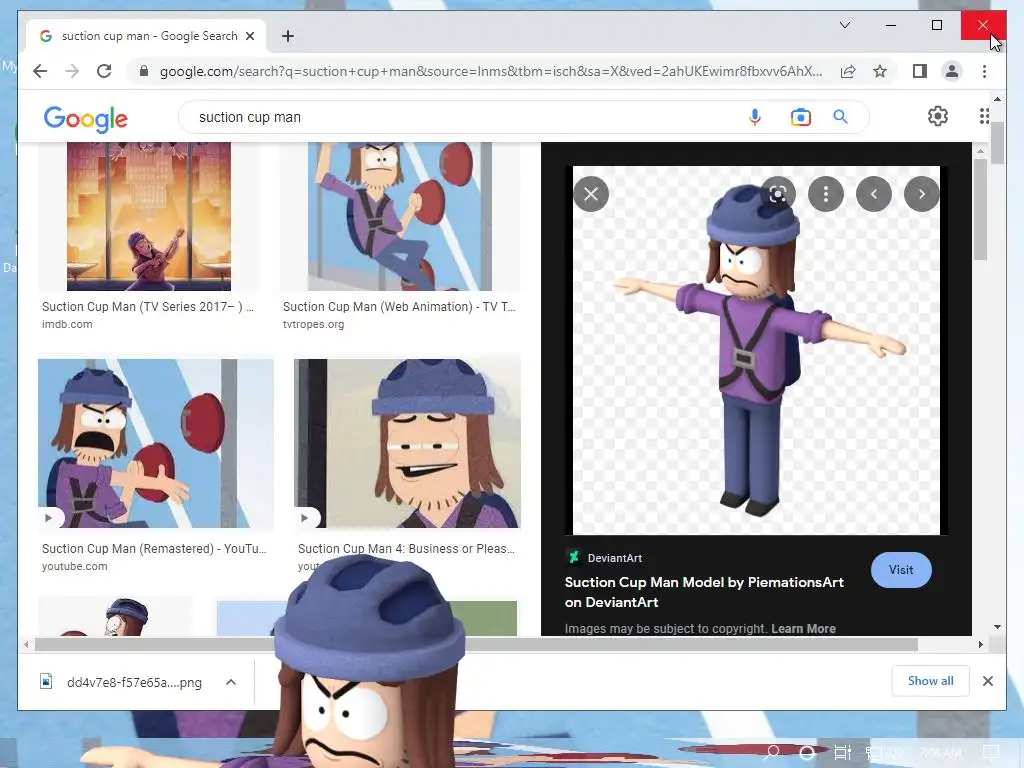
Task: Start a voice search with the microphone
Action: coord(754,117)
